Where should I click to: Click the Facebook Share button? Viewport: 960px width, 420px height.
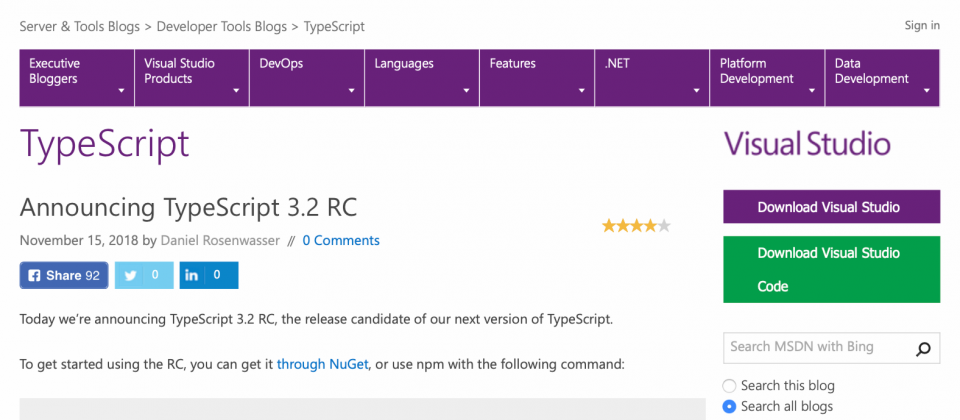[64, 276]
